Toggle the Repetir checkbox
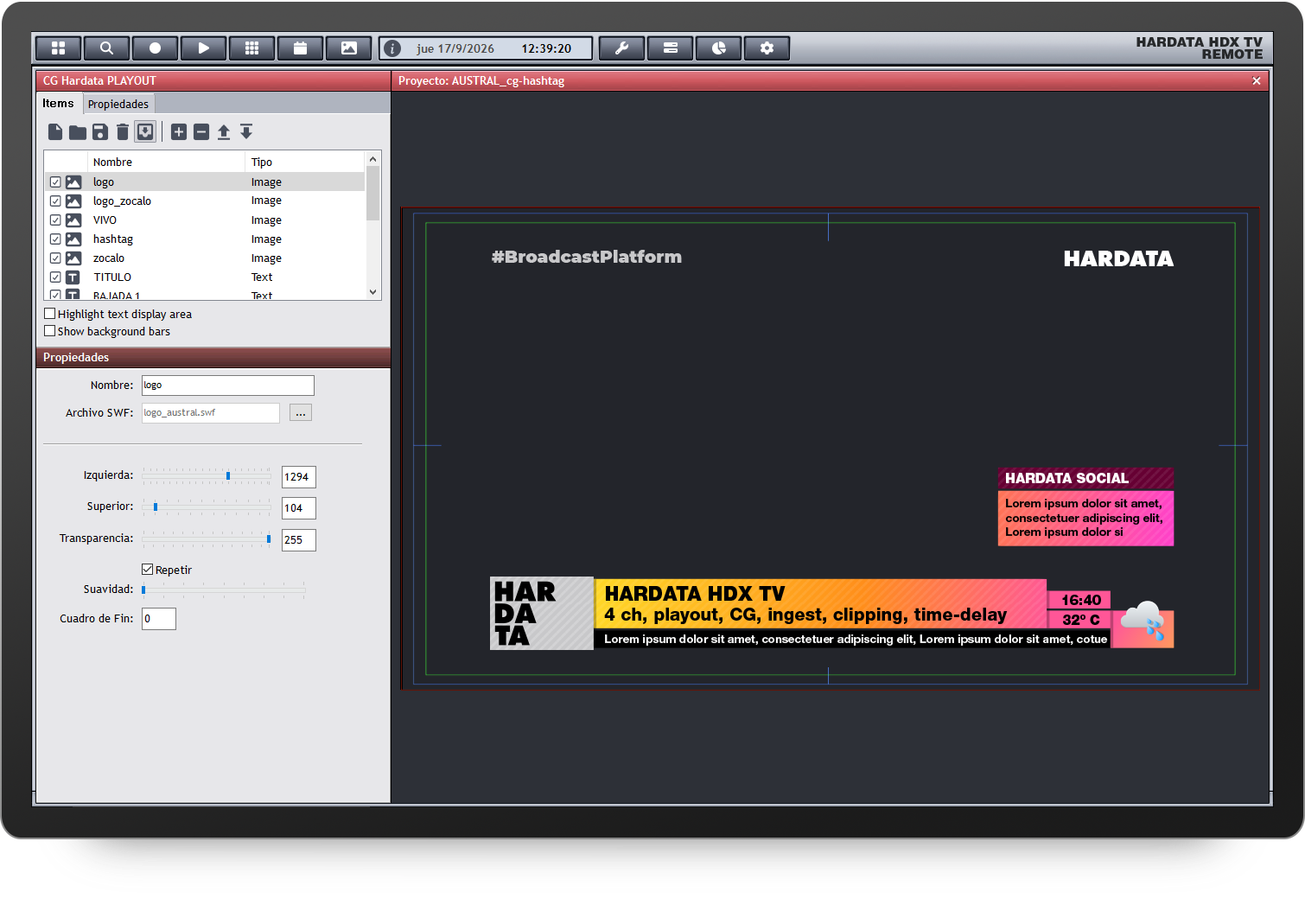The width and height of the screenshot is (1305, 924). (148, 570)
